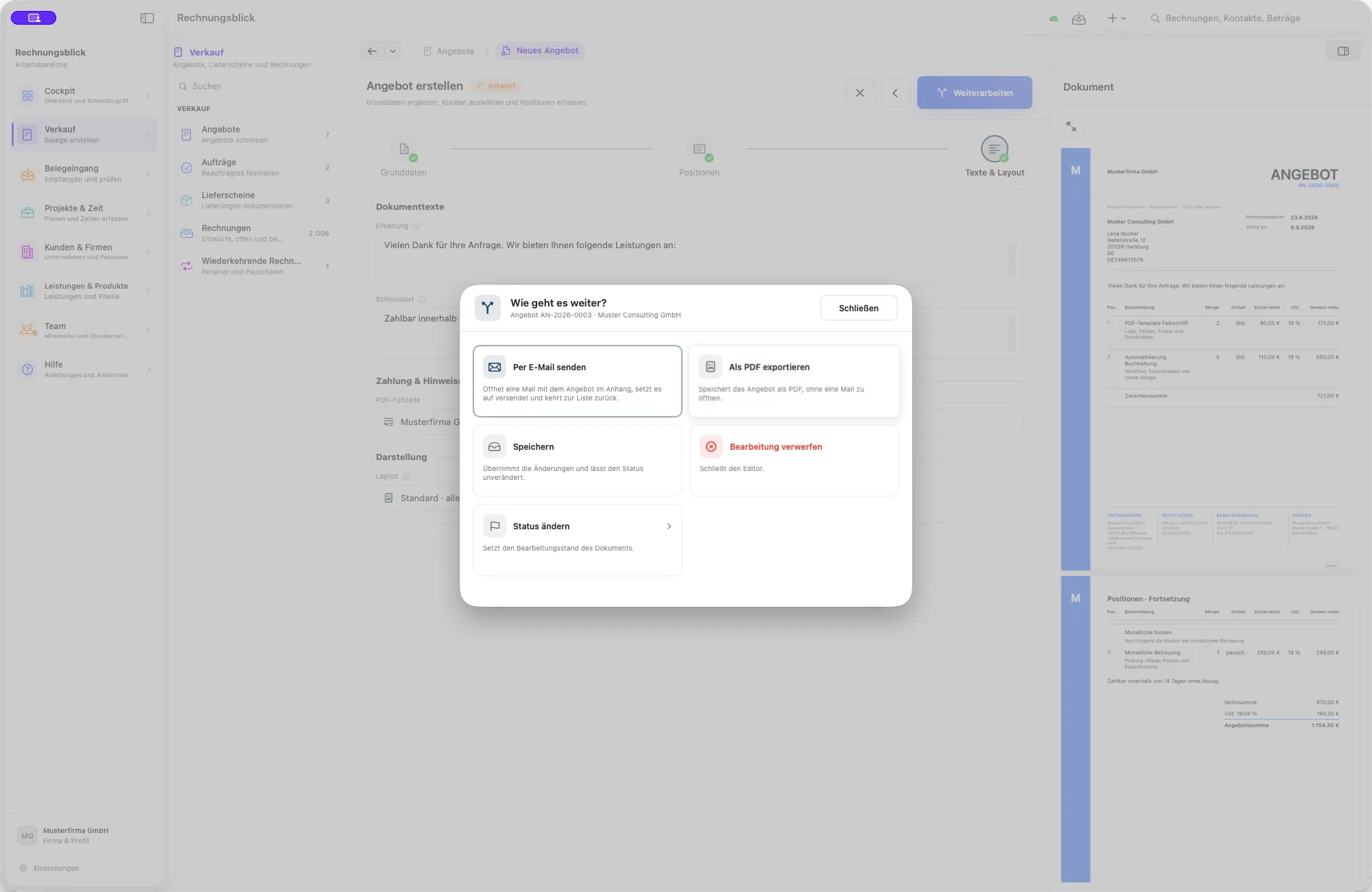Click the back arrow navigation button
This screenshot has height=892, width=1372.
(x=372, y=51)
